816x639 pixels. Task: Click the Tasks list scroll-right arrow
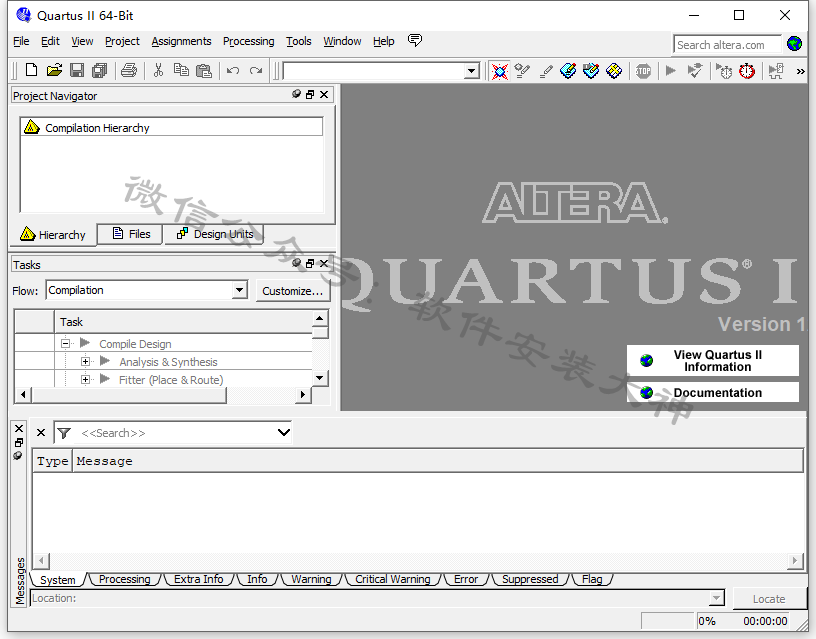[303, 394]
